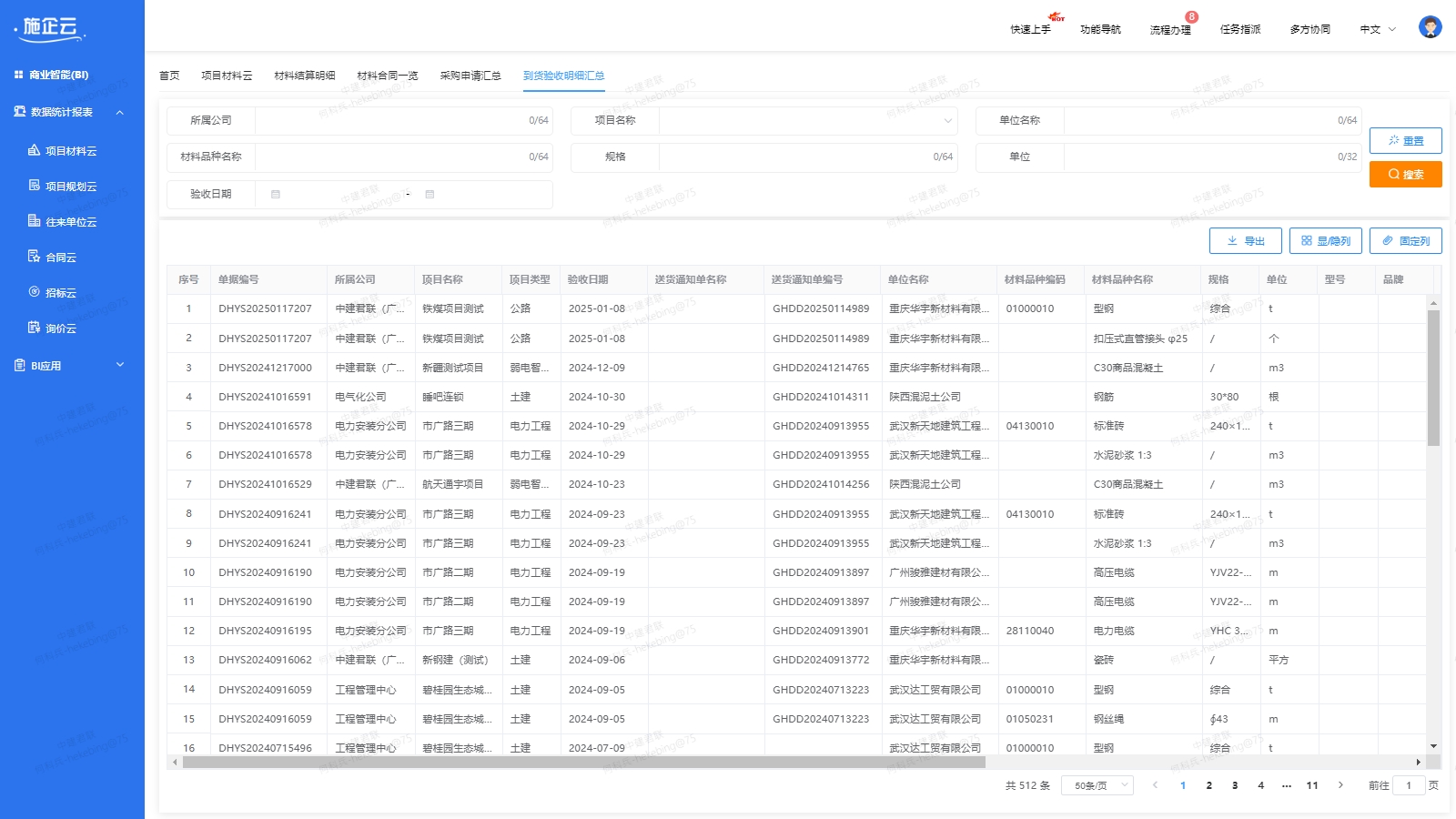Click the user avatar at top right

[x=1430, y=27]
